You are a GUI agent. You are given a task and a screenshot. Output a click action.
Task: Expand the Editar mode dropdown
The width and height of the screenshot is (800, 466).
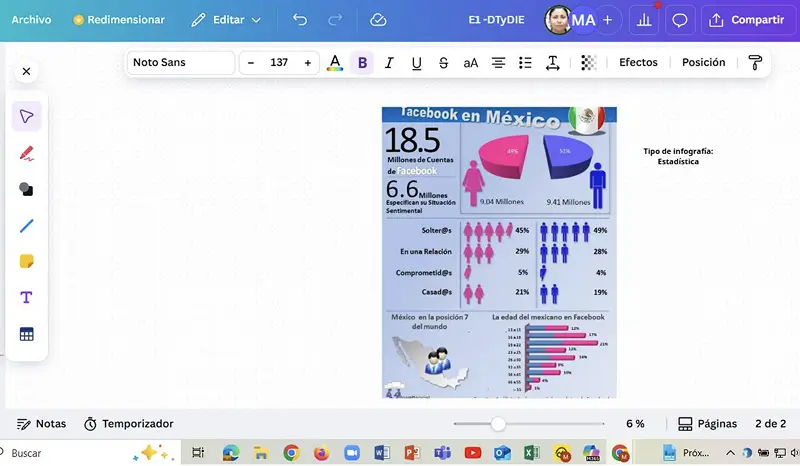pyautogui.click(x=226, y=19)
